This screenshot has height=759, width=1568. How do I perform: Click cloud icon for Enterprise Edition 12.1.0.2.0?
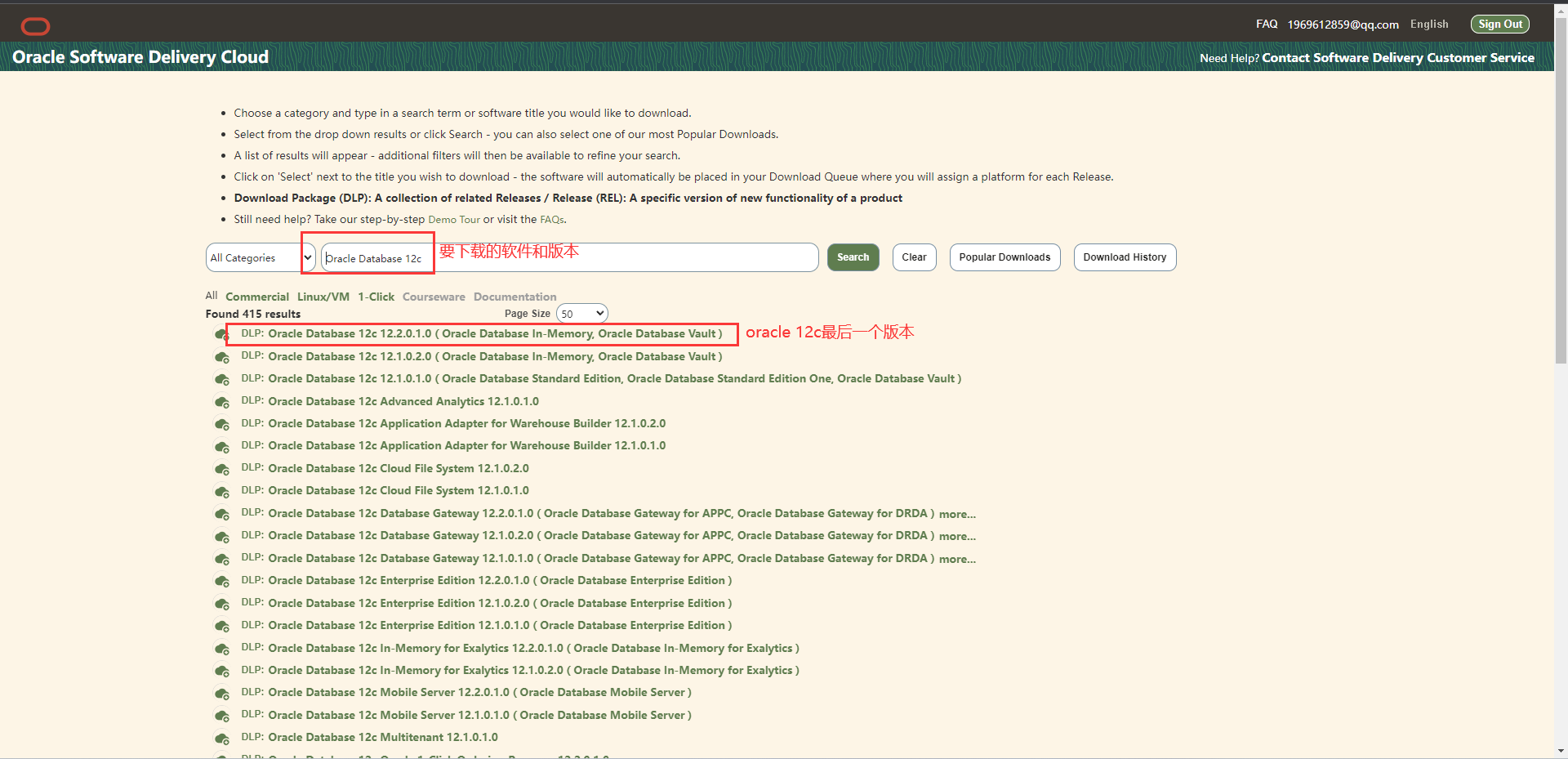(221, 604)
